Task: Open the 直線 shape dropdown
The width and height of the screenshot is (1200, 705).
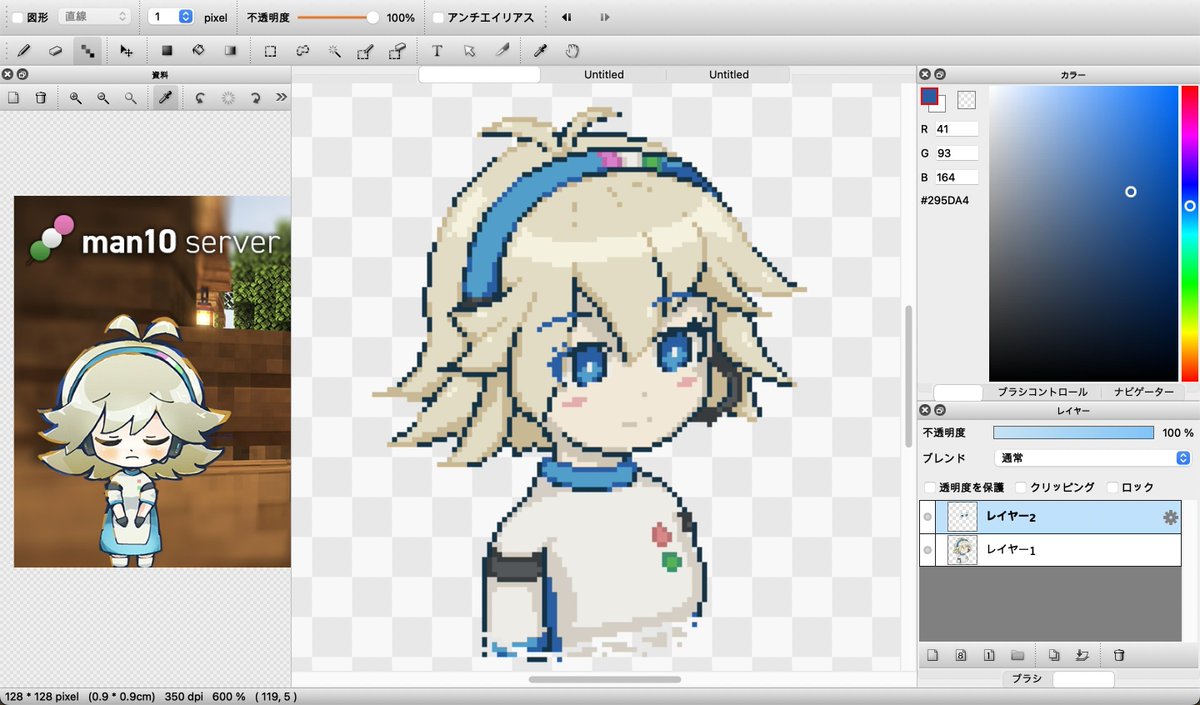Action: pos(95,17)
